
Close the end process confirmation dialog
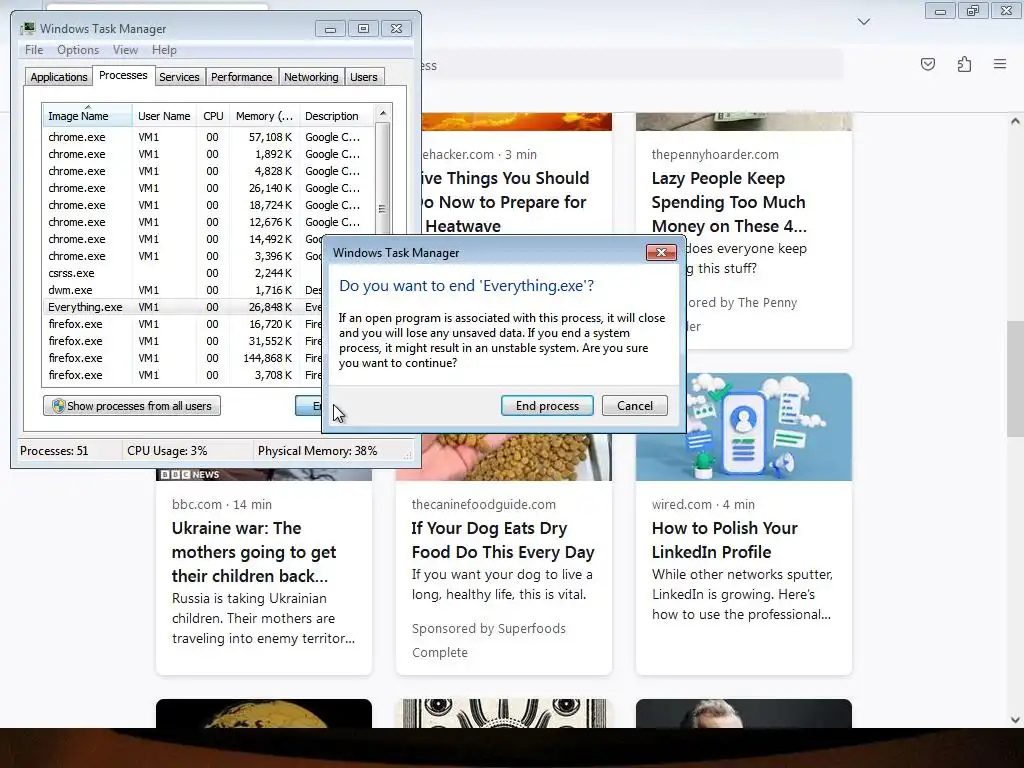[661, 253]
